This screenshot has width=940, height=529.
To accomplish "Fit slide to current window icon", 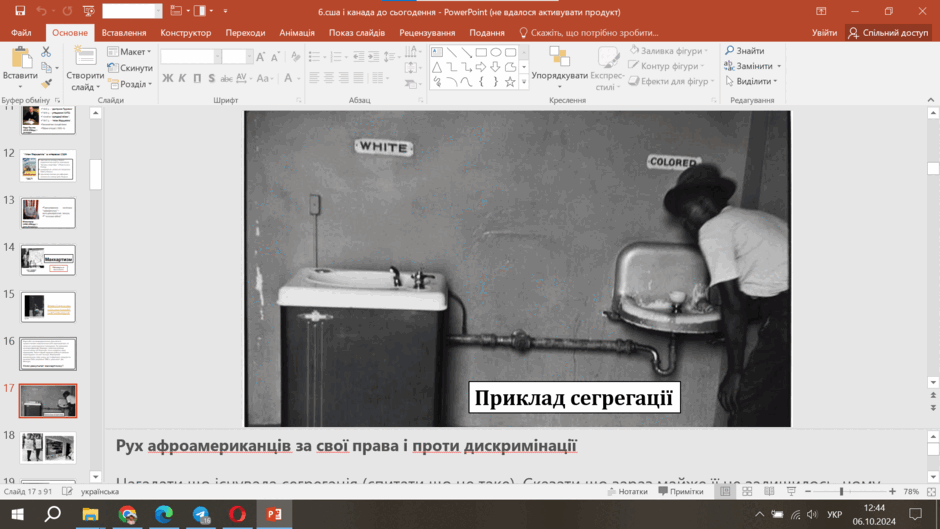I will pos(931,491).
